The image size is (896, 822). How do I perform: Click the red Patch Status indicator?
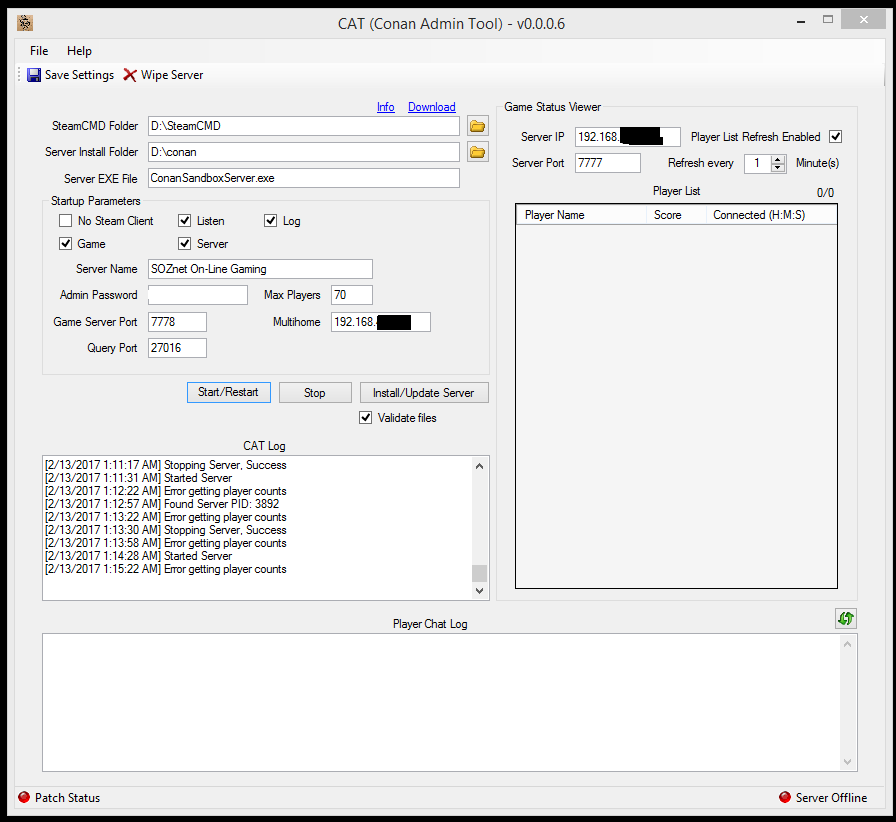click(x=24, y=797)
